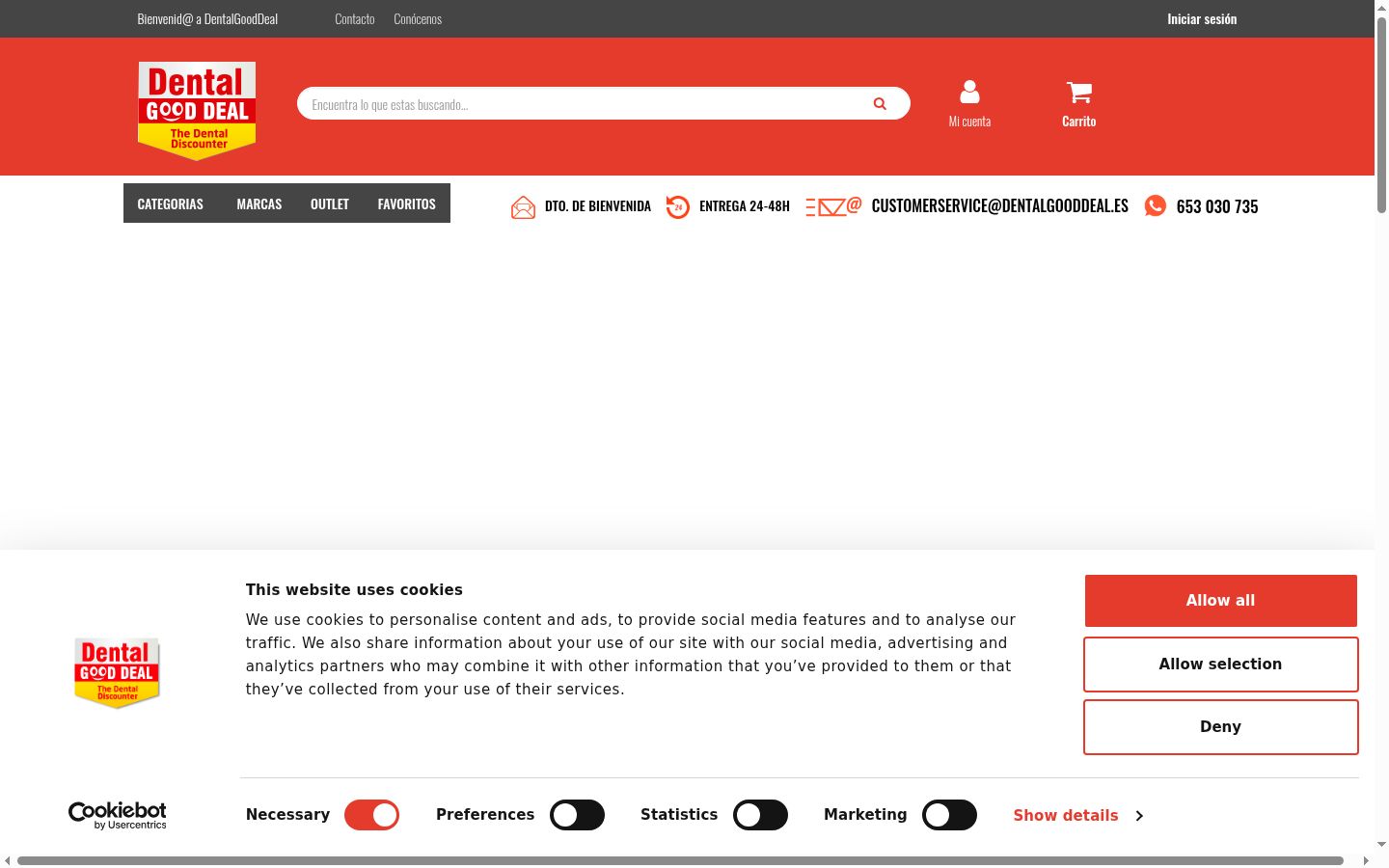Viewport: 1389px width, 868px height.
Task: Click the horizontal scrollbar left arrow
Action: pyautogui.click(x=8, y=860)
